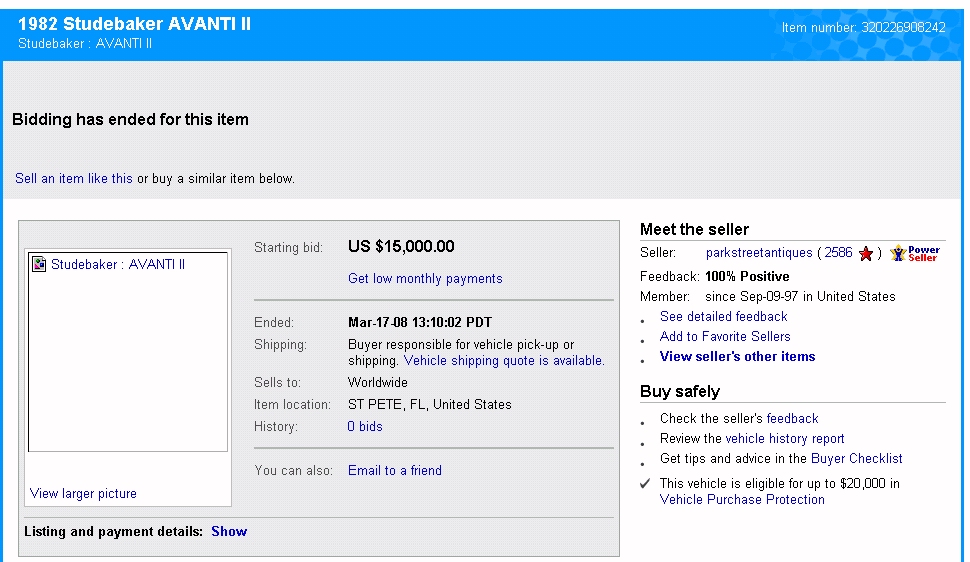Open seller parkstreetantiques profile
This screenshot has width=970, height=562.
point(759,253)
